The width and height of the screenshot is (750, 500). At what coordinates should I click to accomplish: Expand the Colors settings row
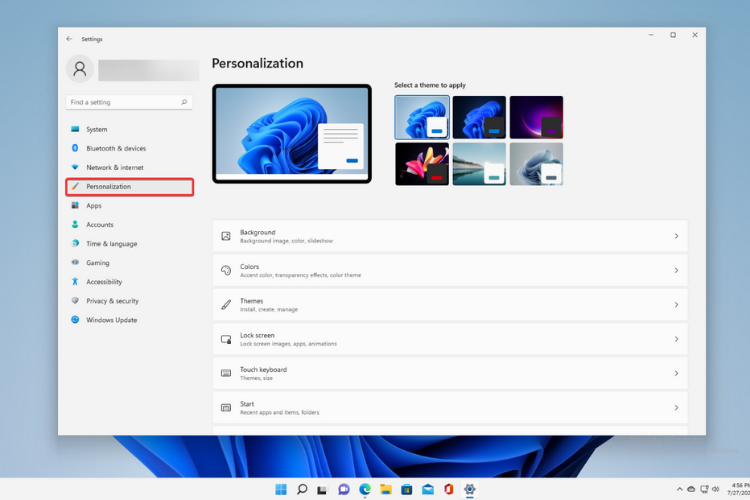(x=450, y=270)
